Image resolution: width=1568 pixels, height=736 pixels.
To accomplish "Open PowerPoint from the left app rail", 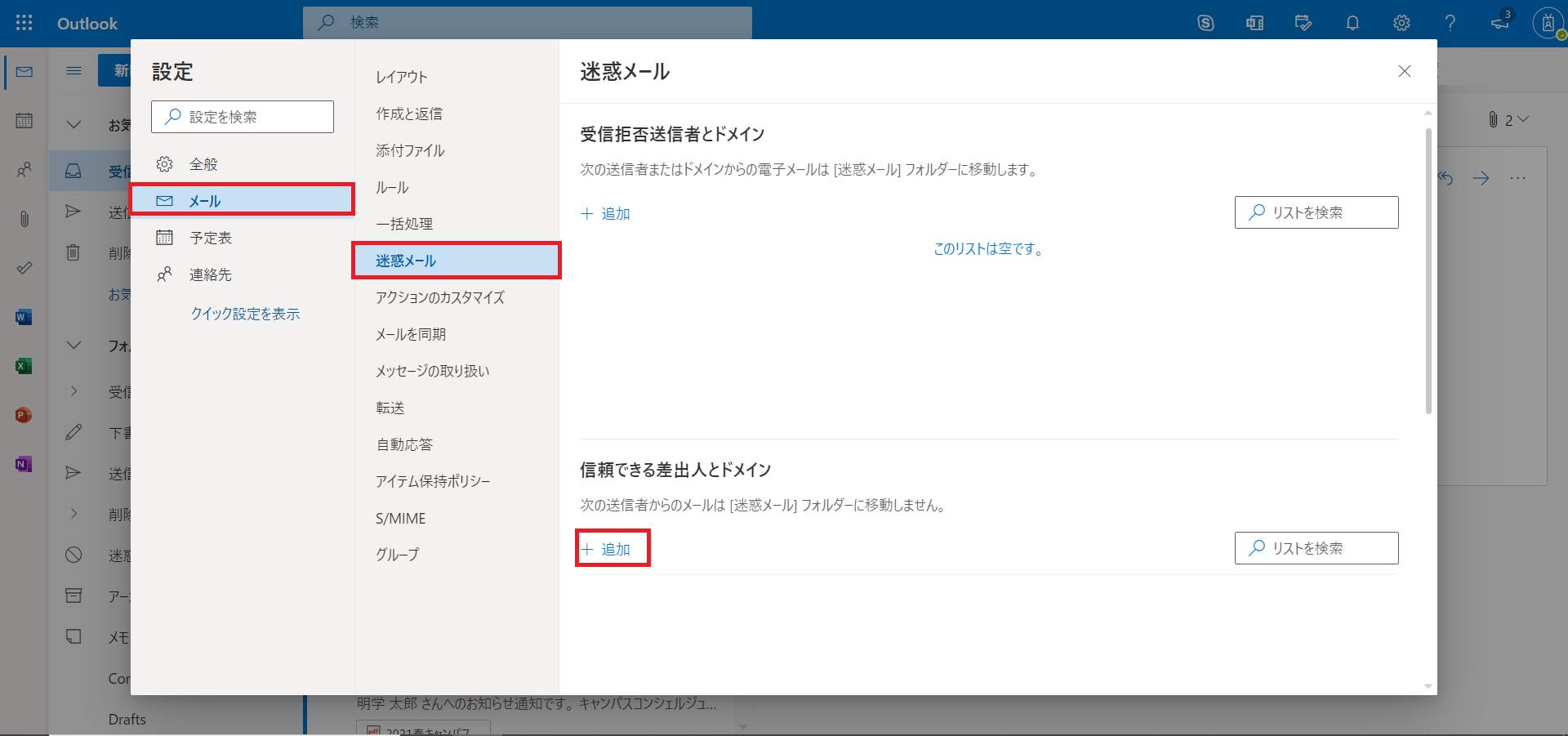I will pos(24,415).
